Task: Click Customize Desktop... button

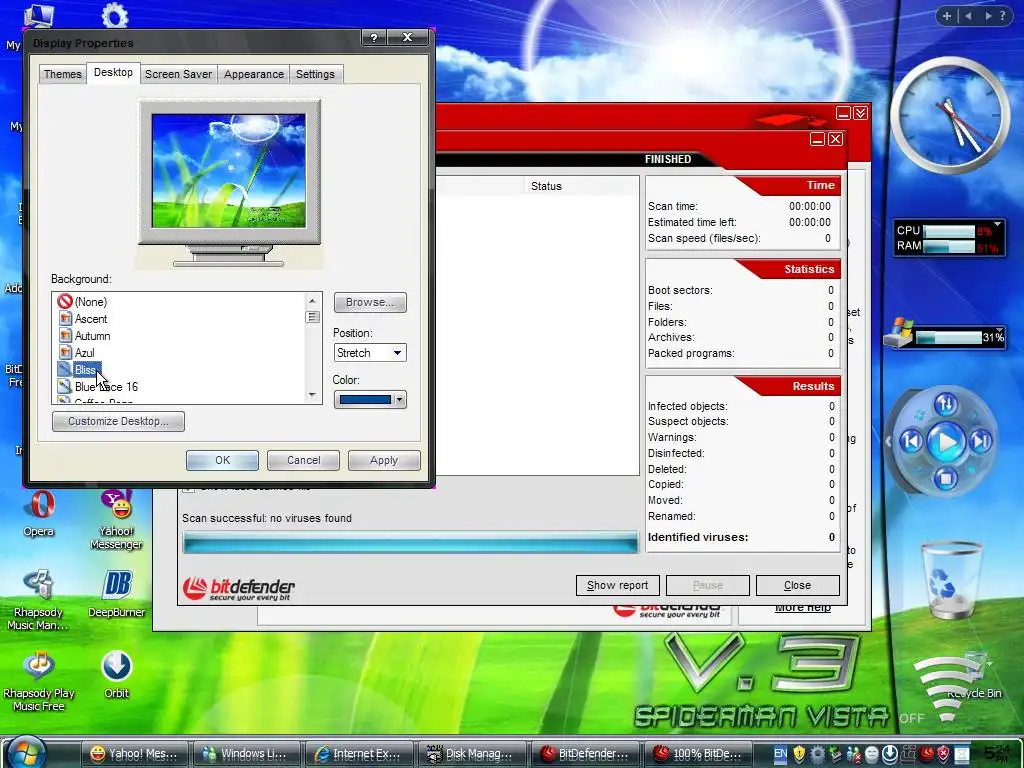Action: [118, 421]
